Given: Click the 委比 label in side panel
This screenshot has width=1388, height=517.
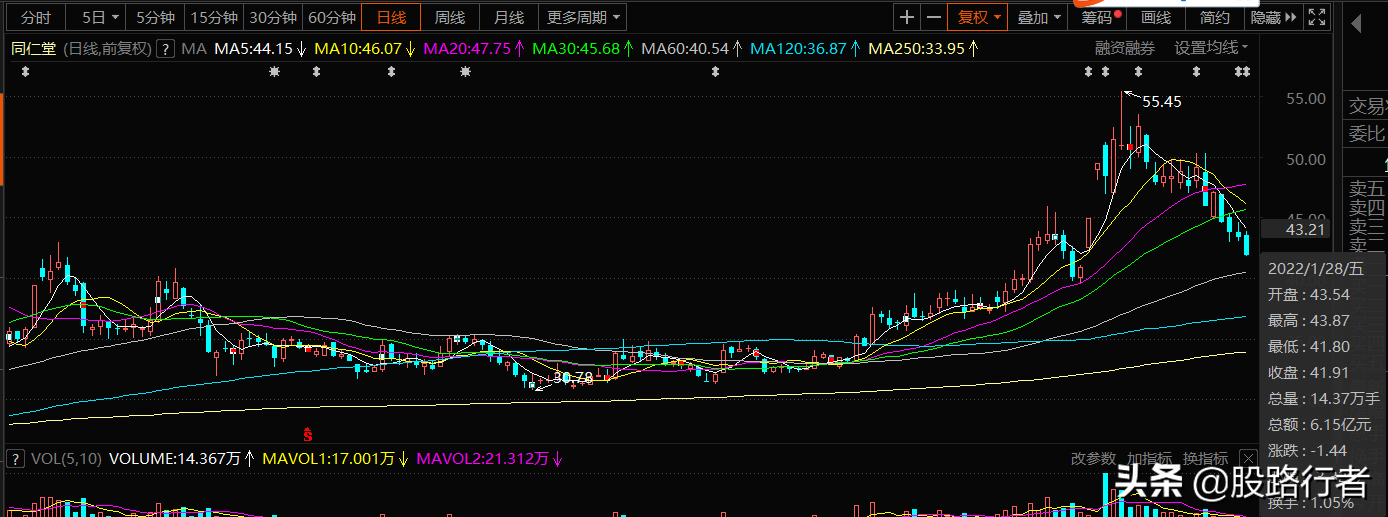Looking at the screenshot, I should [x=1368, y=133].
